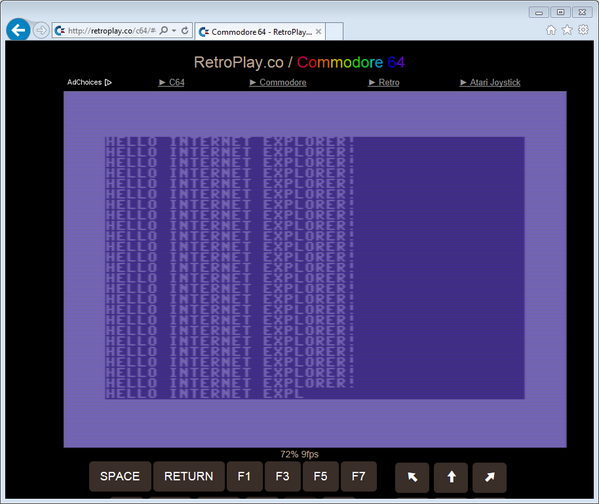Follow the Commodore ad link
Viewport: 599px width, 504px height.
pyautogui.click(x=278, y=82)
